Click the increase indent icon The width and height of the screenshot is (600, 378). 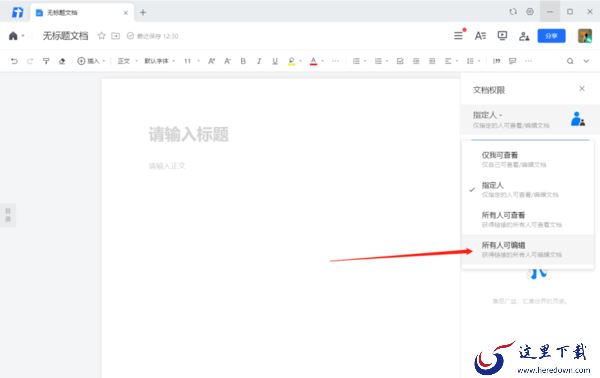pyautogui.click(x=432, y=61)
